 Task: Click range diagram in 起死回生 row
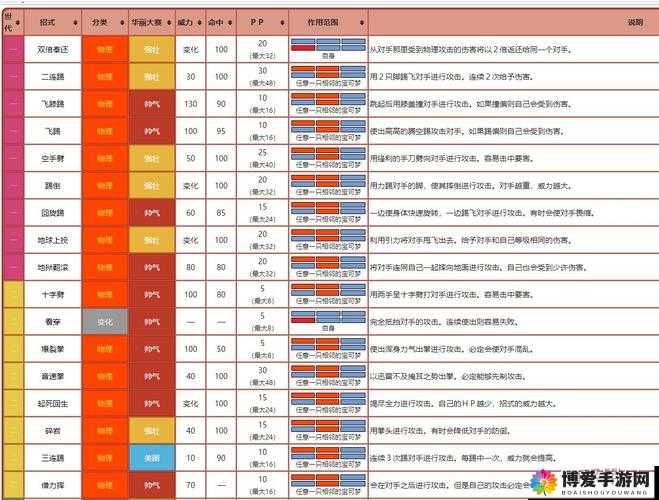pyautogui.click(x=328, y=399)
